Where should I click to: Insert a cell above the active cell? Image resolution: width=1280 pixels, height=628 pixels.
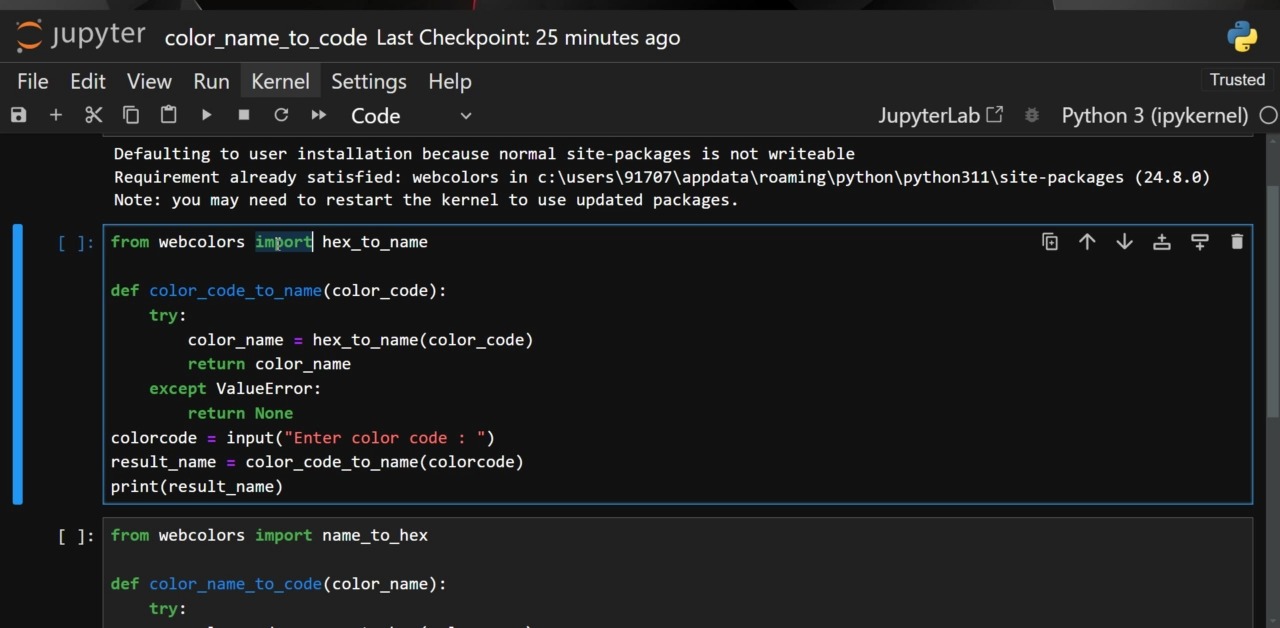click(x=1162, y=241)
